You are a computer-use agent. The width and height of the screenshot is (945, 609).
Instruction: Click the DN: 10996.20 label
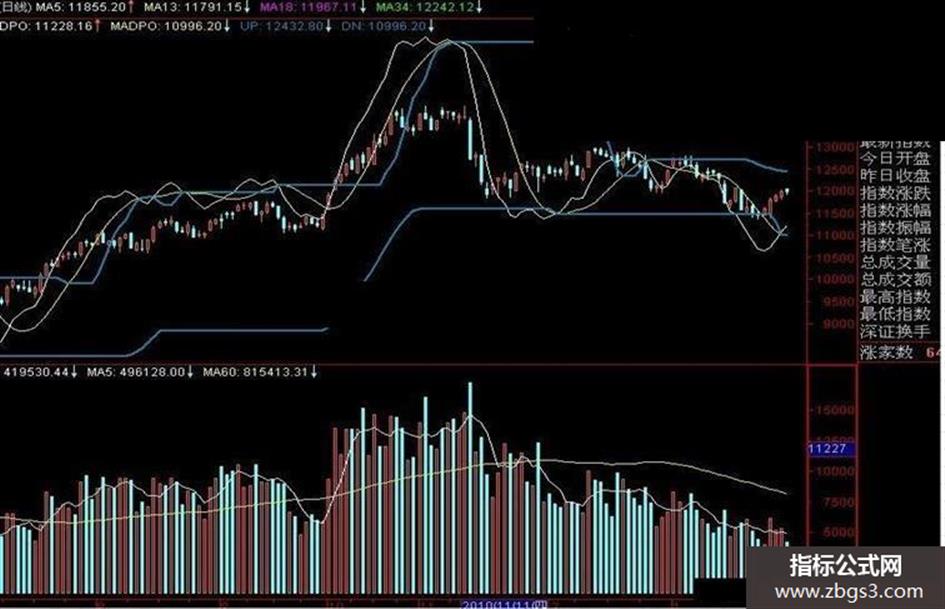[388, 26]
